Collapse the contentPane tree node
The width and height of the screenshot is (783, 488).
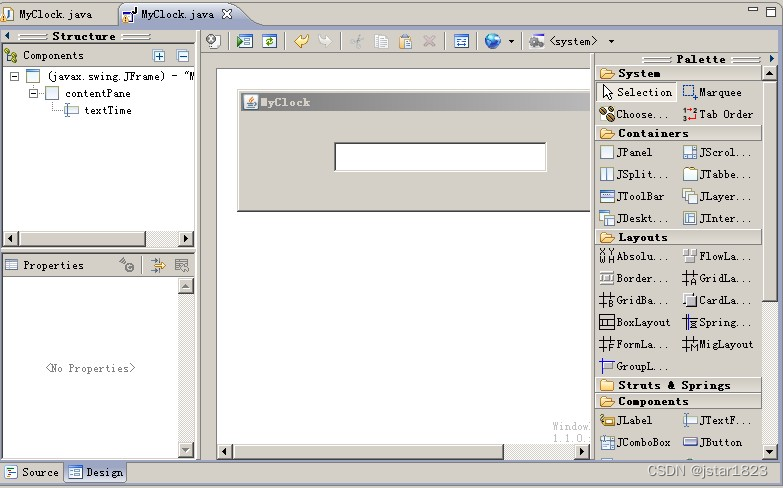click(x=33, y=93)
